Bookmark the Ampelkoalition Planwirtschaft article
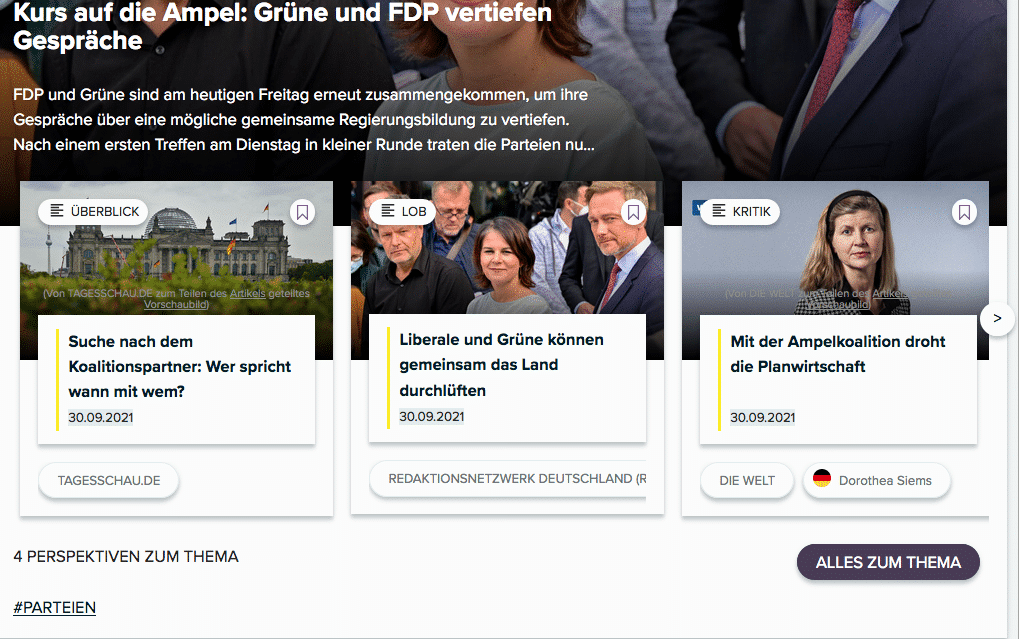The width and height of the screenshot is (1019, 639). [964, 212]
